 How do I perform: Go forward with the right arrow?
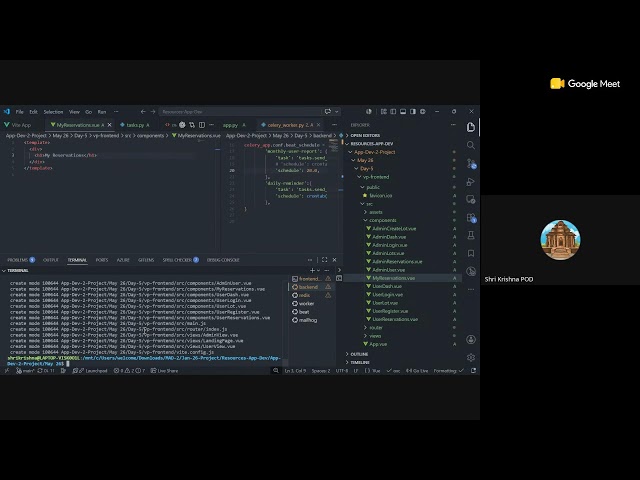(x=153, y=111)
